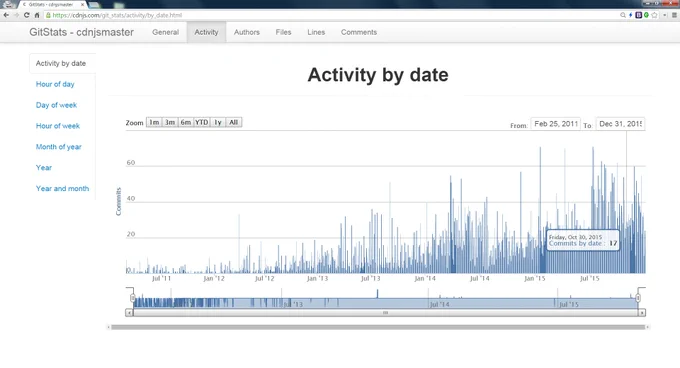This screenshot has width=680, height=368.
Task: Click the magnifier zoom icon in address bar
Action: point(623,15)
